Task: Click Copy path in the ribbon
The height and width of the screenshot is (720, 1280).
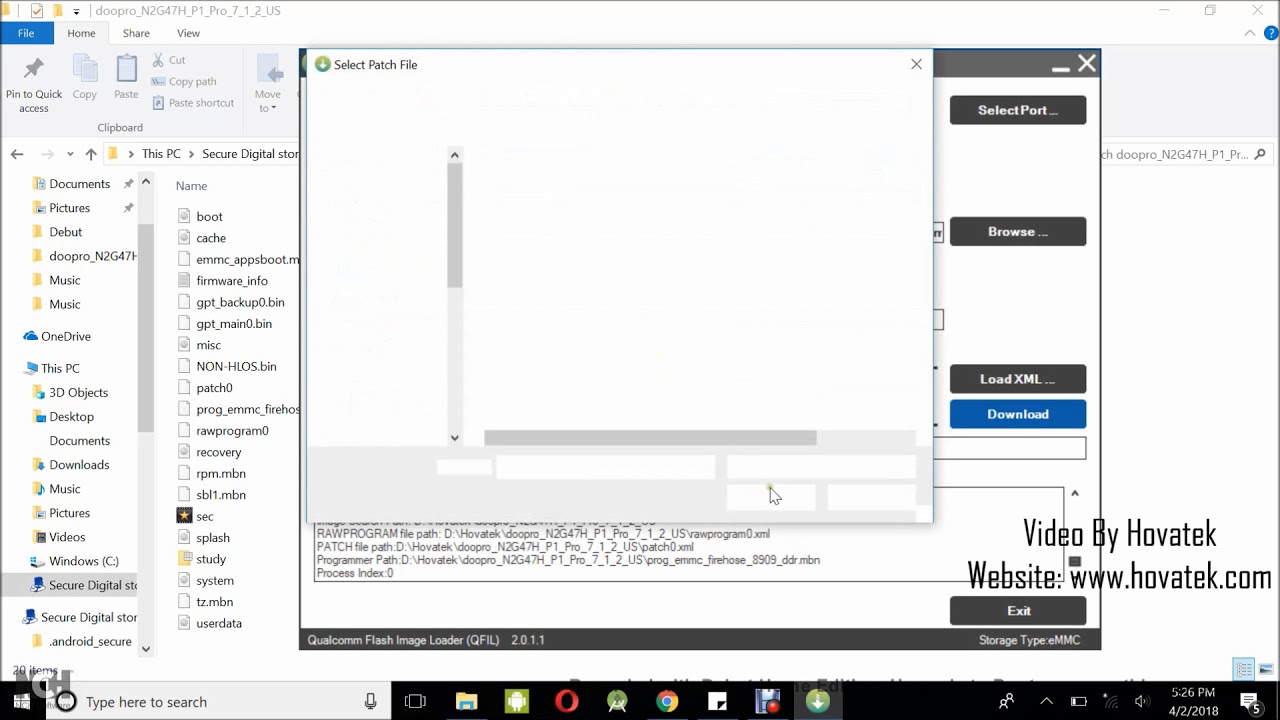Action: 184,81
